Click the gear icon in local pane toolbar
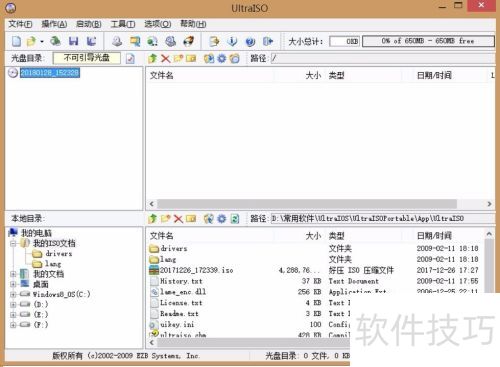This screenshot has width=500, height=367. pyautogui.click(x=222, y=219)
